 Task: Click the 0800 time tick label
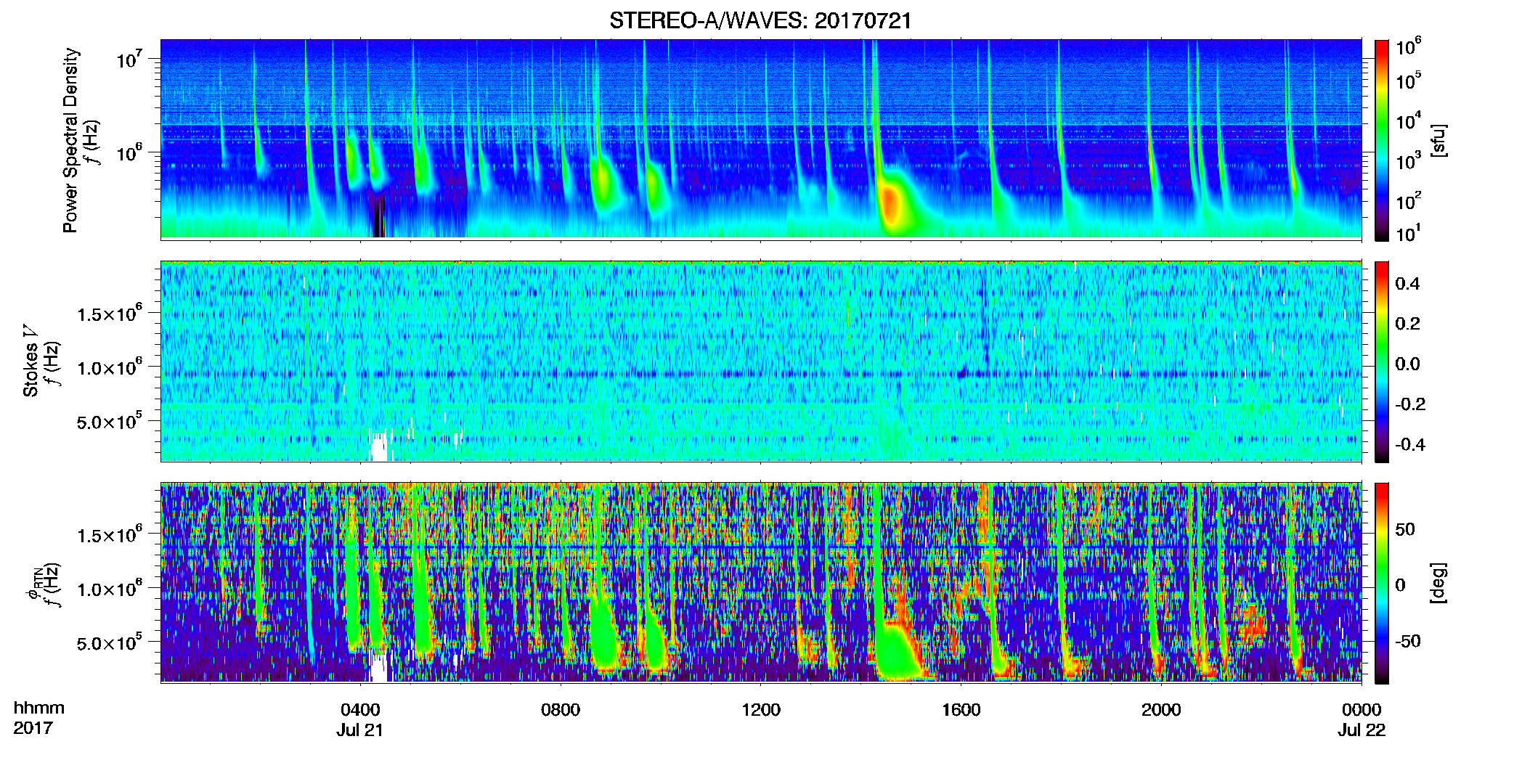click(561, 709)
